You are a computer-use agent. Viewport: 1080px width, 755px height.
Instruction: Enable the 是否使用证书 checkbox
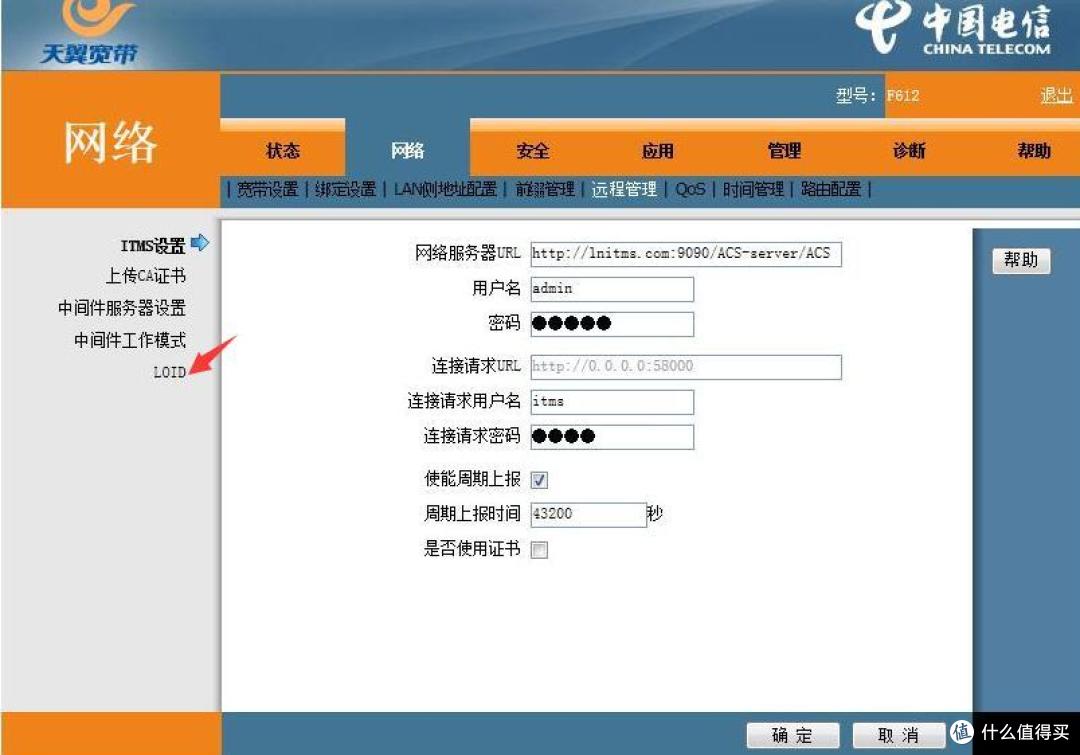click(x=539, y=550)
